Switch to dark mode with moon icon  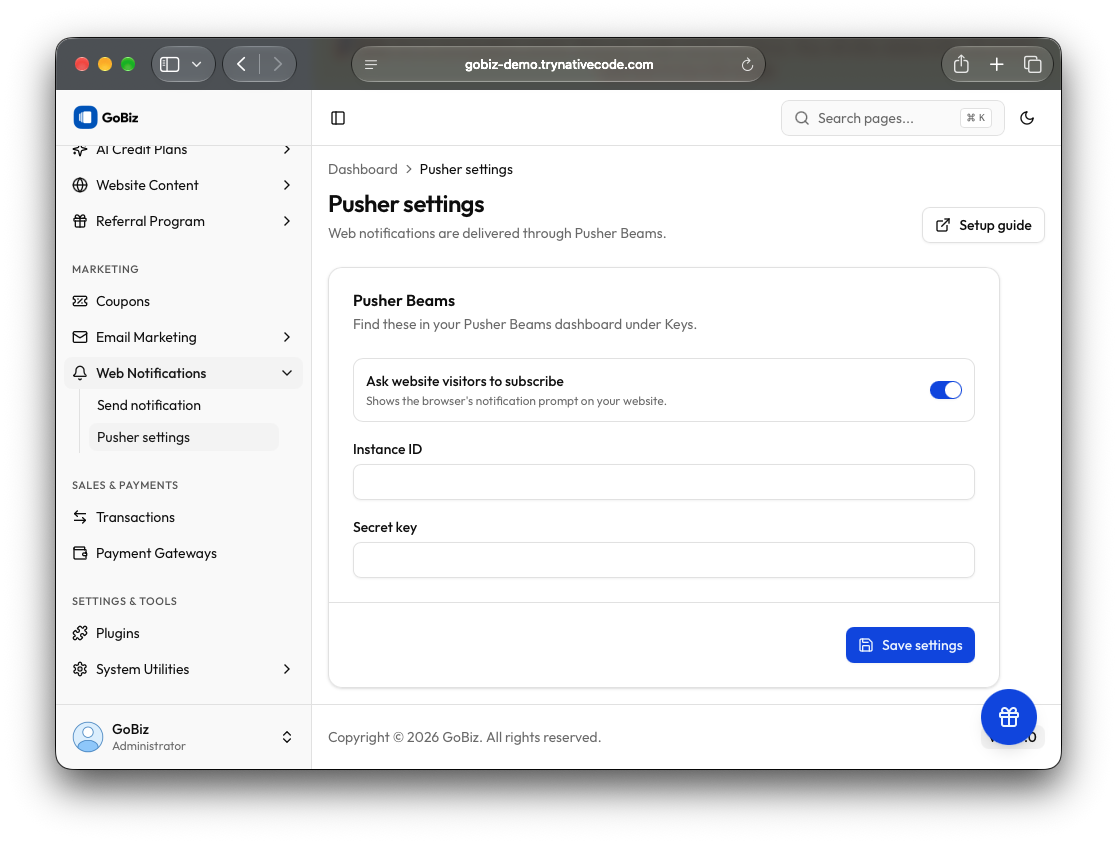[1027, 118]
